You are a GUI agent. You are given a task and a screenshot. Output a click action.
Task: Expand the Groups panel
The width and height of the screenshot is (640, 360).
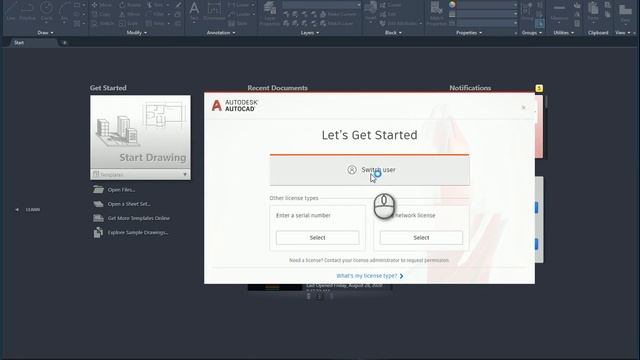[x=532, y=33]
